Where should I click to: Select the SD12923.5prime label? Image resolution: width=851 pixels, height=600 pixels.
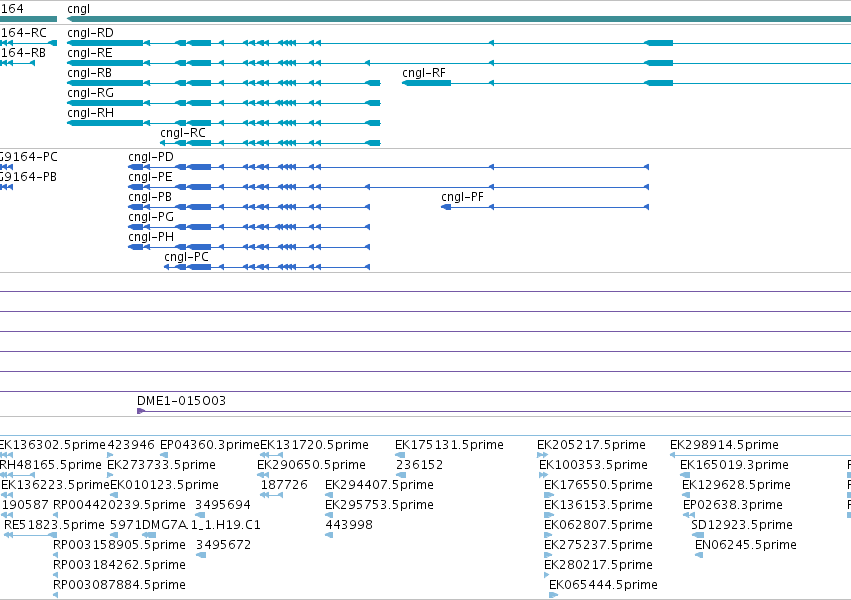(x=742, y=526)
